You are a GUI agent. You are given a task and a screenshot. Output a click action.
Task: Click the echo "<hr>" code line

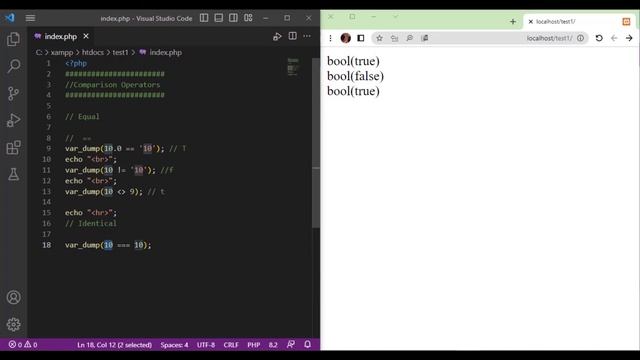click(x=91, y=213)
